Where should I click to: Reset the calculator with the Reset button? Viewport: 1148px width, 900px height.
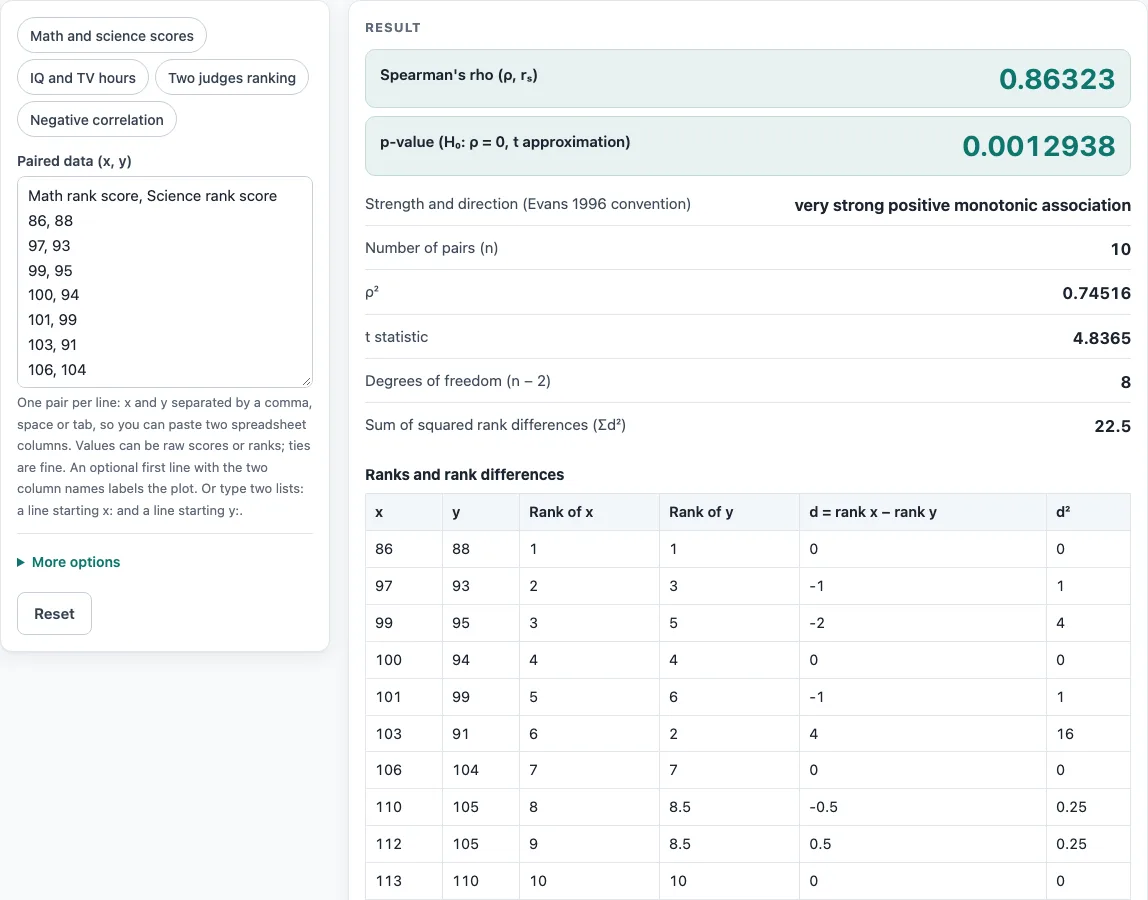pos(54,614)
